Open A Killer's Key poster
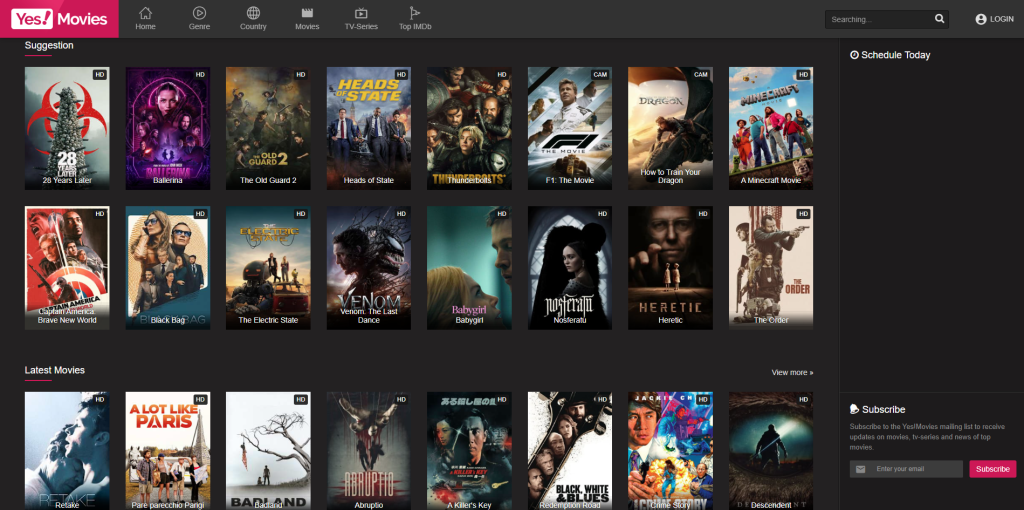The width and height of the screenshot is (1024, 510). (470, 451)
